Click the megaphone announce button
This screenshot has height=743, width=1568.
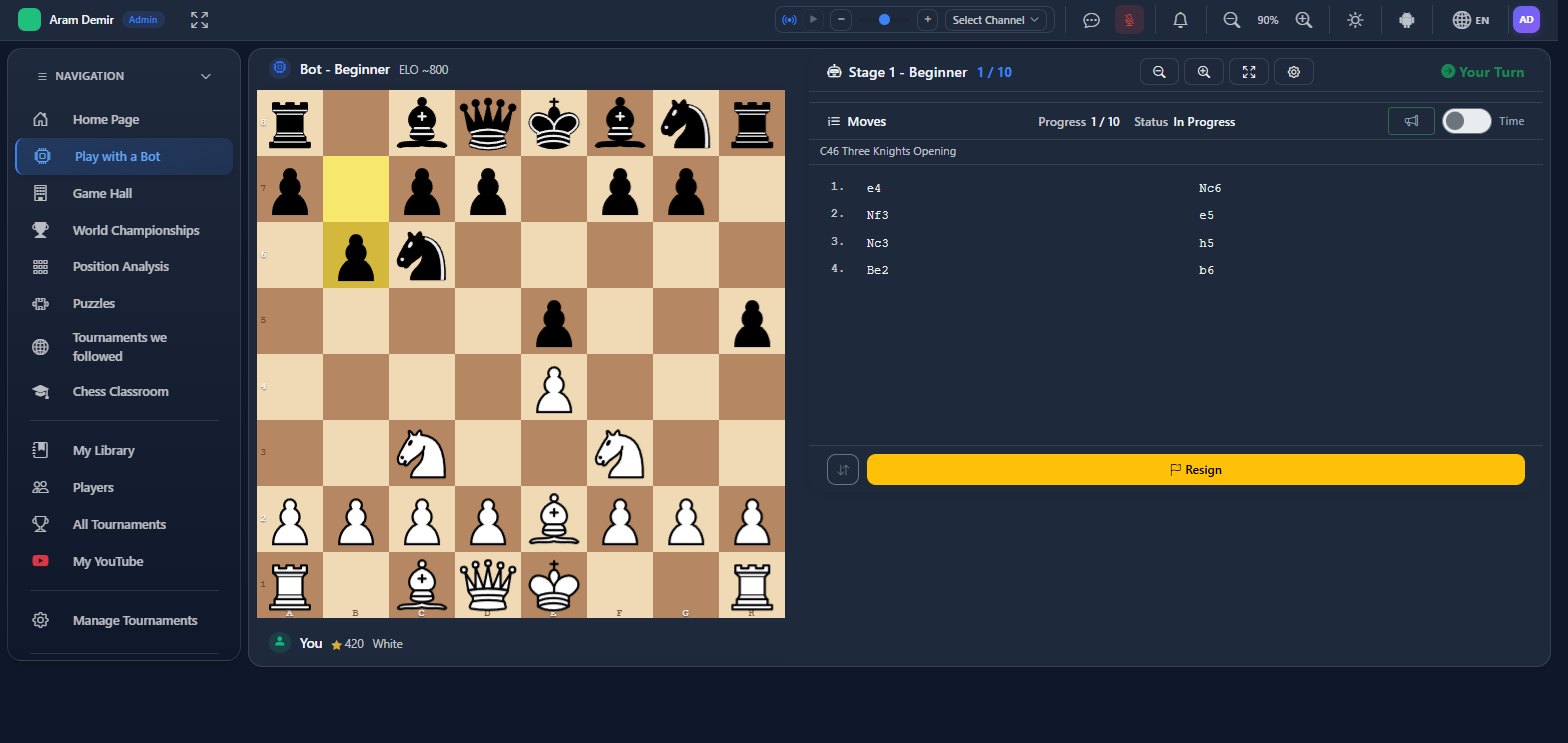pos(1411,121)
